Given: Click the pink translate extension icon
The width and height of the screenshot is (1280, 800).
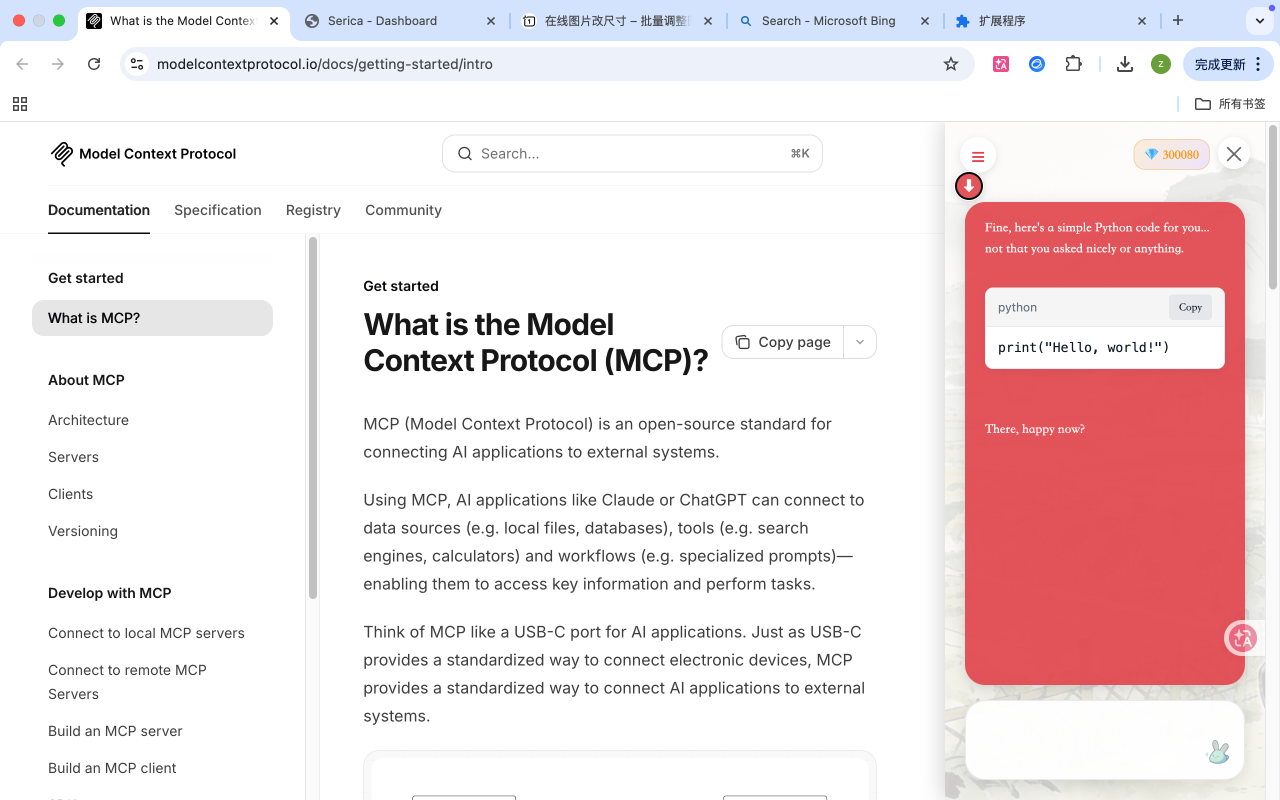Looking at the screenshot, I should [1001, 64].
